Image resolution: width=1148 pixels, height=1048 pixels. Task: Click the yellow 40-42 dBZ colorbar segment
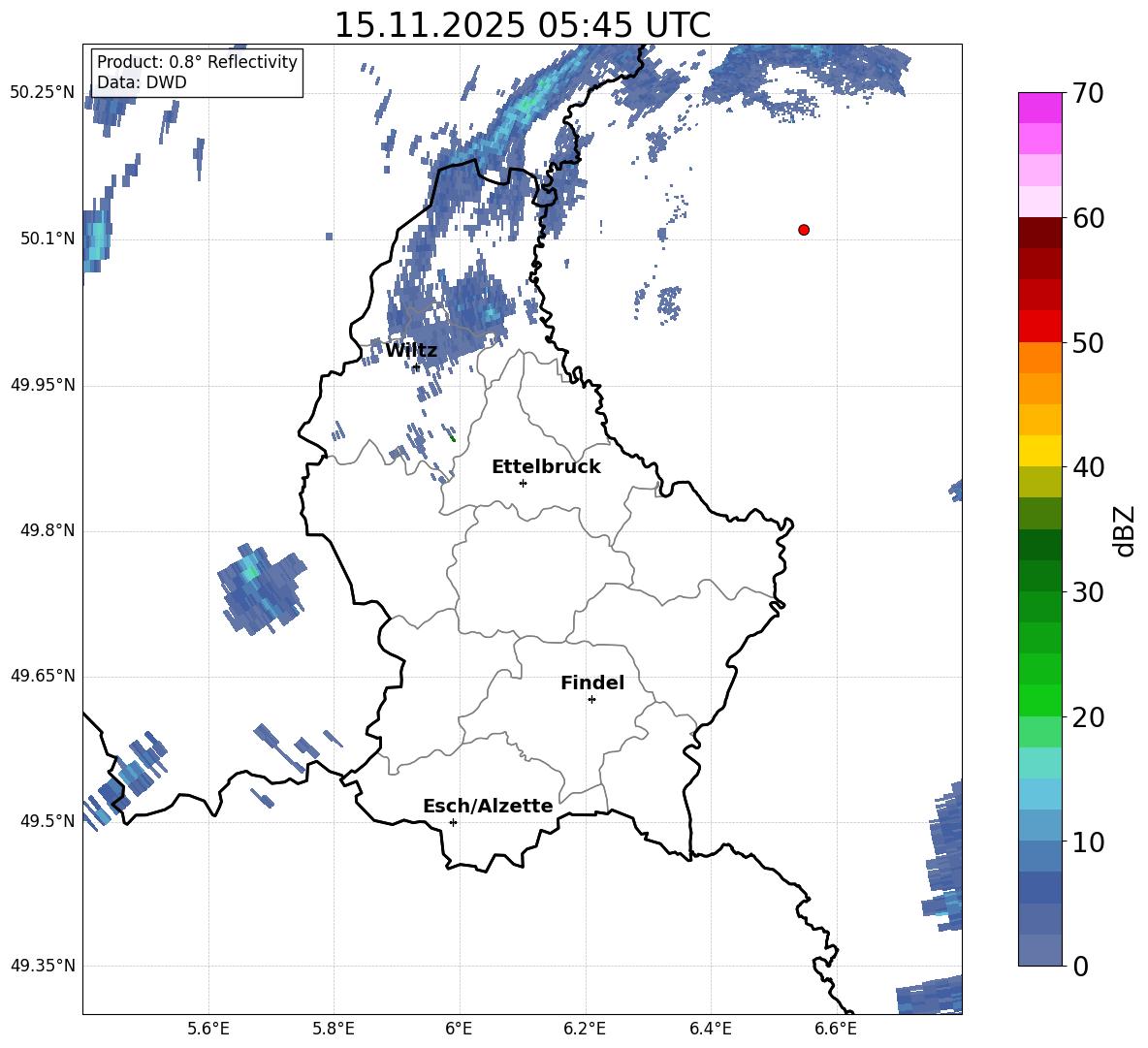coord(1040,452)
